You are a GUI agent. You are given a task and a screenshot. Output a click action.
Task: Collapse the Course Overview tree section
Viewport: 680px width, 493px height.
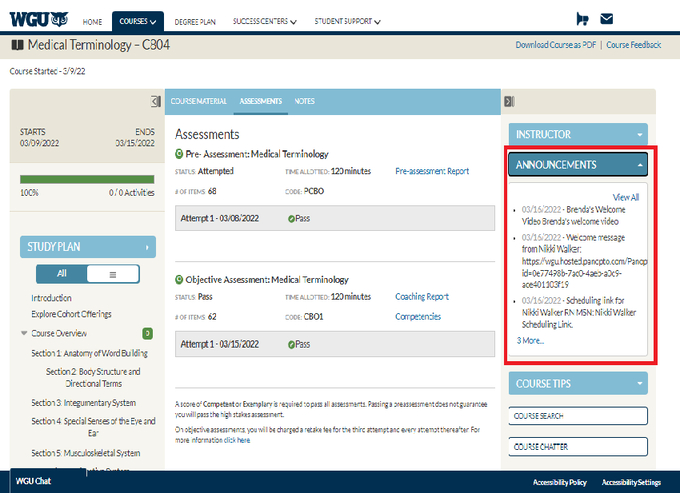pyautogui.click(x=24, y=333)
